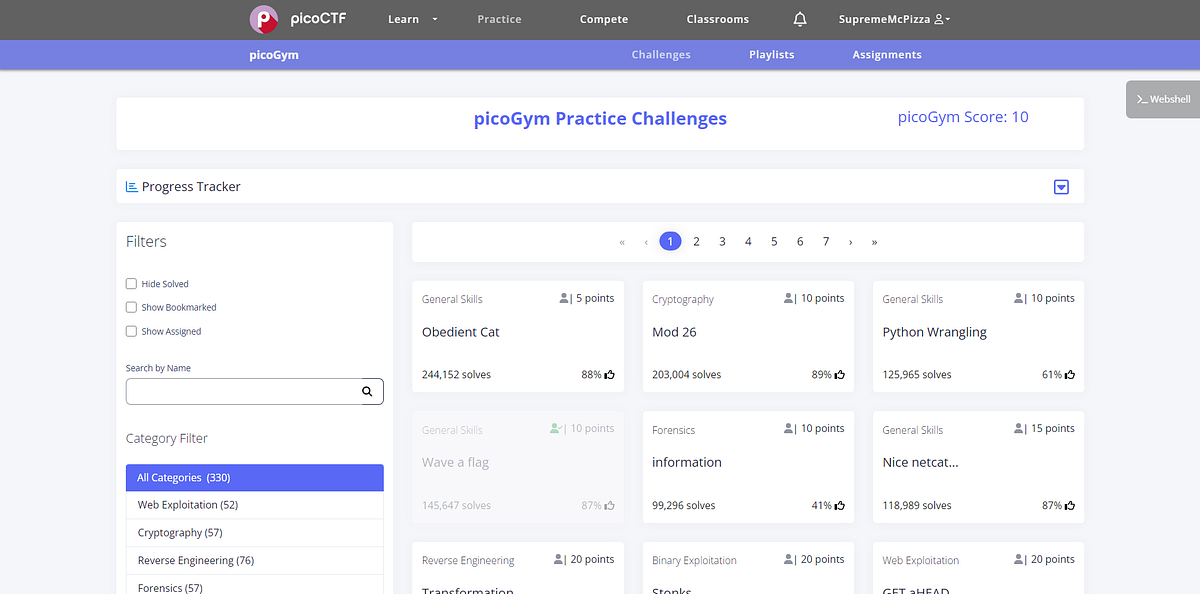Collapse the Progress Tracker panel
The width and height of the screenshot is (1200, 594).
pyautogui.click(x=1061, y=187)
